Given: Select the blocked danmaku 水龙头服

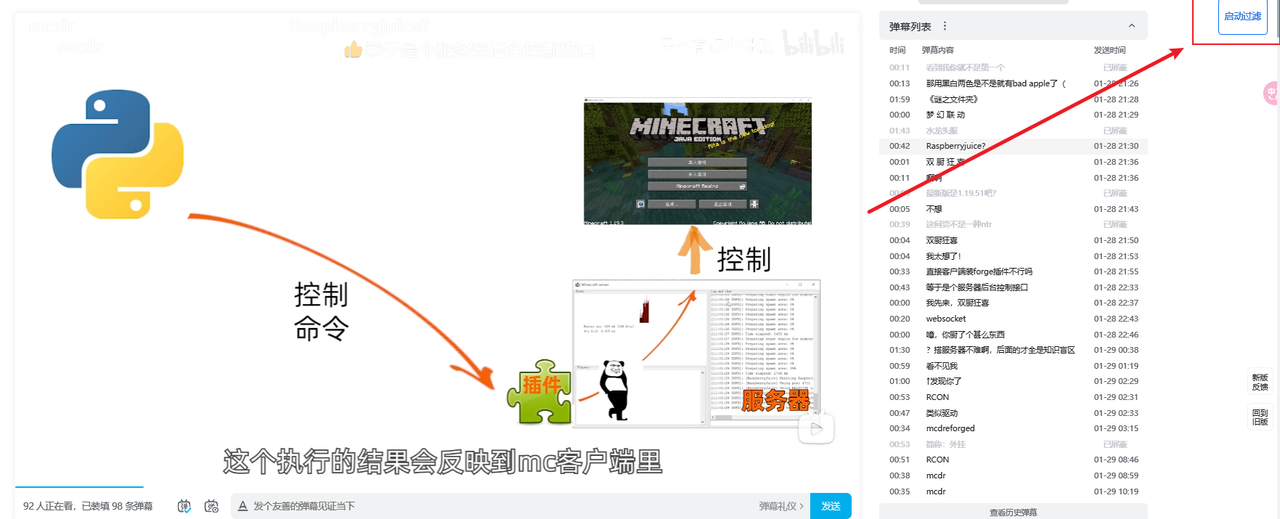Looking at the screenshot, I should [1013, 130].
